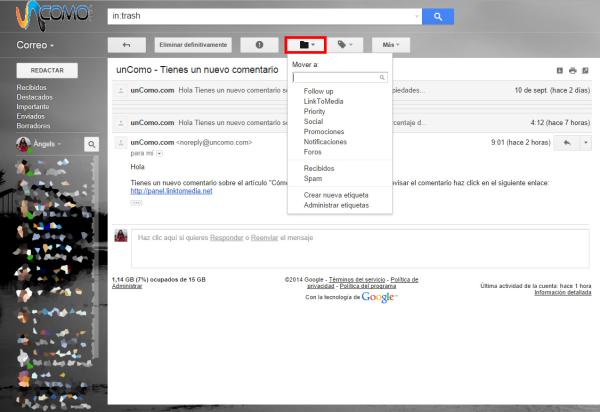Click reply box avatar thumbnail

pyautogui.click(x=121, y=235)
